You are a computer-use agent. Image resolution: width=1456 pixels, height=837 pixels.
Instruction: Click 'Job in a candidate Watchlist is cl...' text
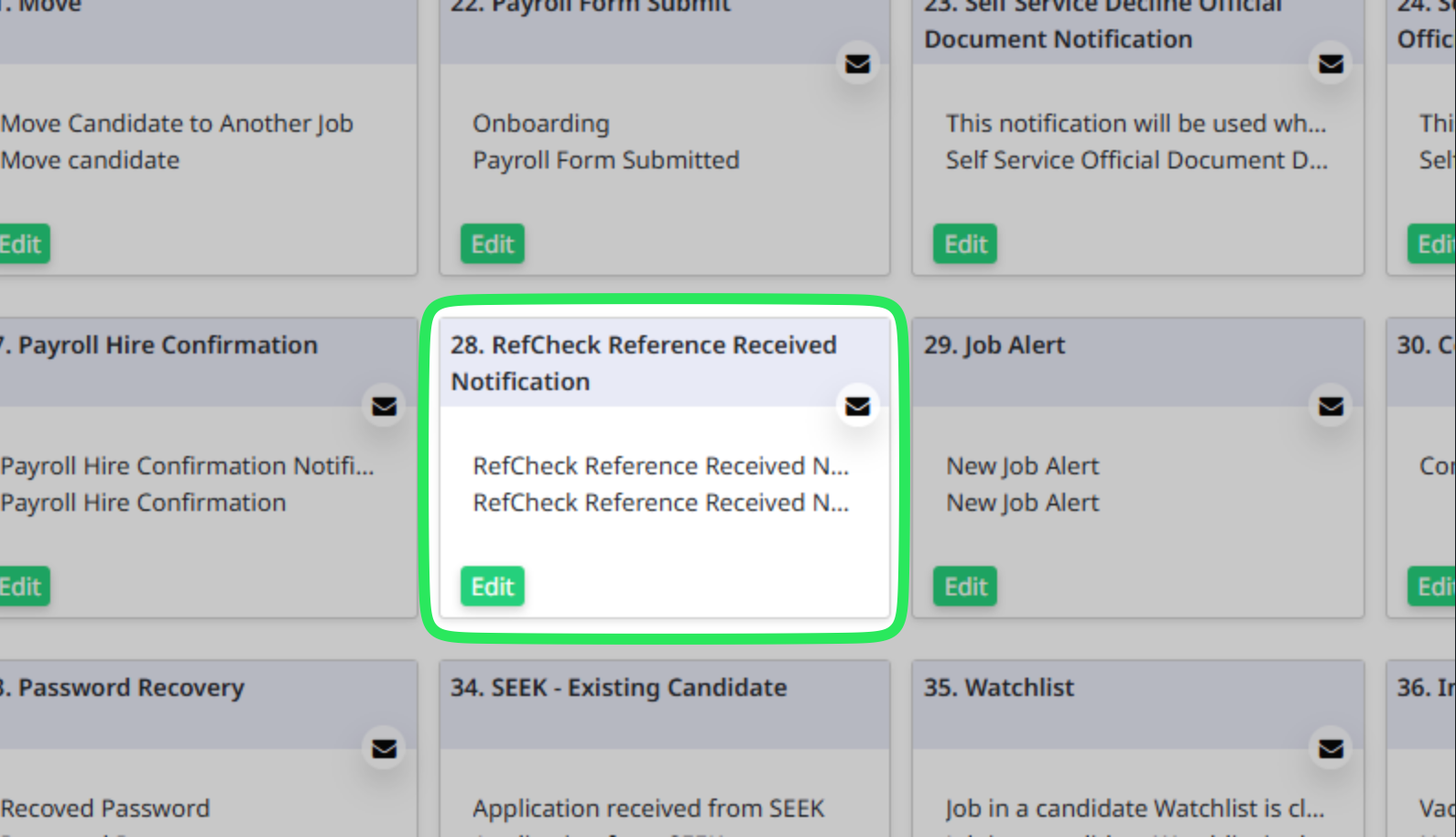click(x=1135, y=809)
